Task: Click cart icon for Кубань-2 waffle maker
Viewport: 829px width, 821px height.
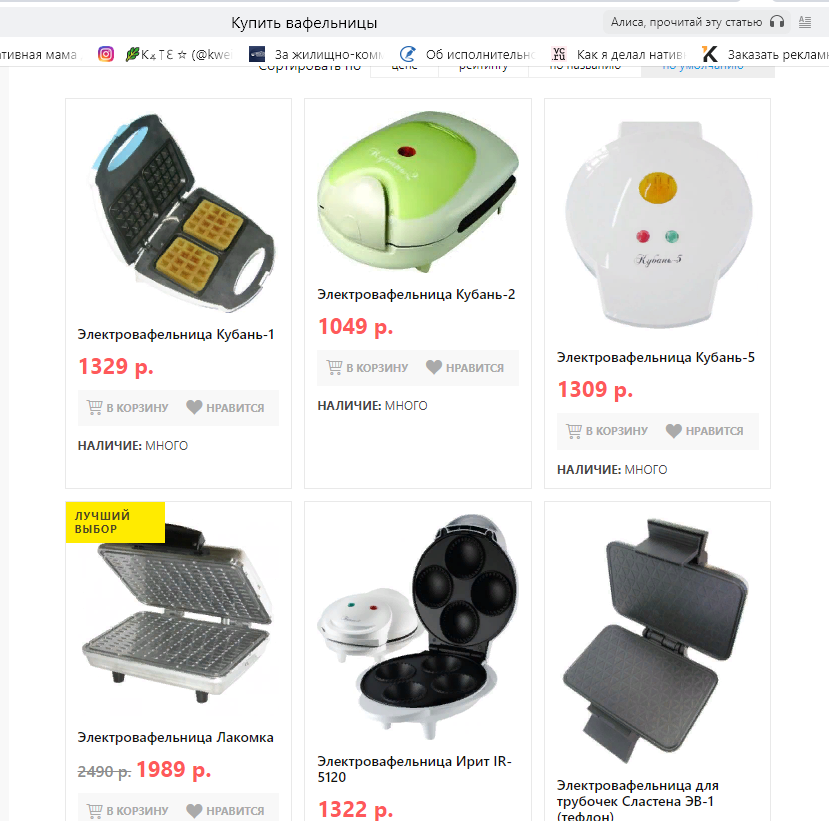Action: point(335,367)
